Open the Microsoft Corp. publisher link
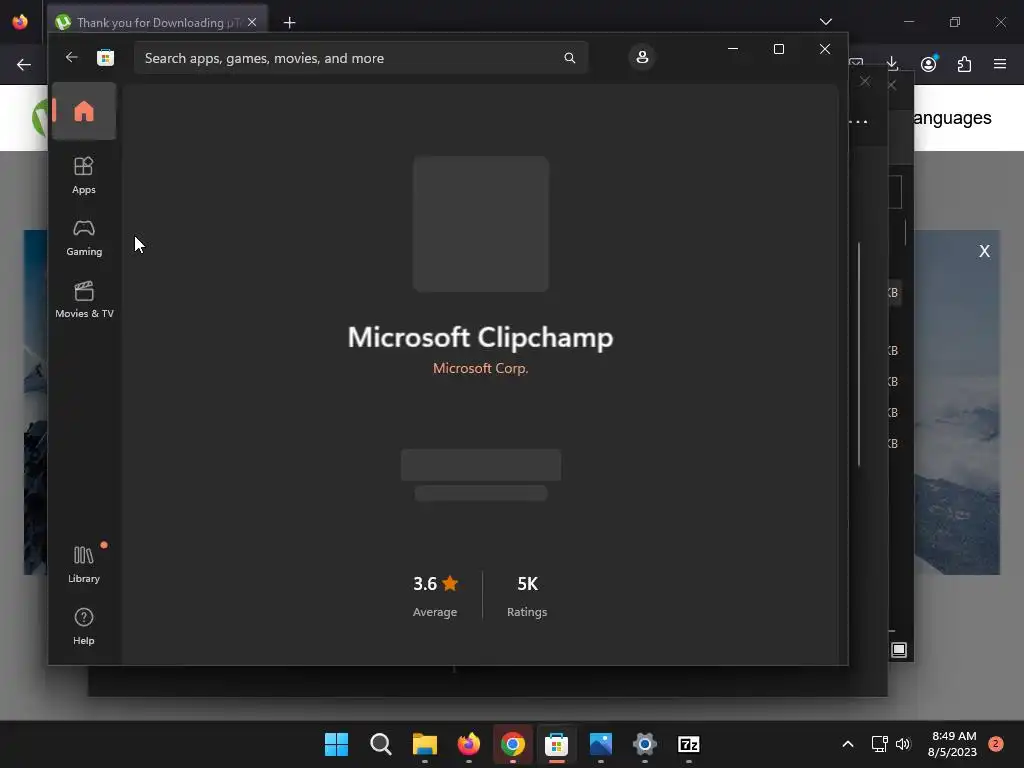The width and height of the screenshot is (1024, 768). tap(481, 368)
